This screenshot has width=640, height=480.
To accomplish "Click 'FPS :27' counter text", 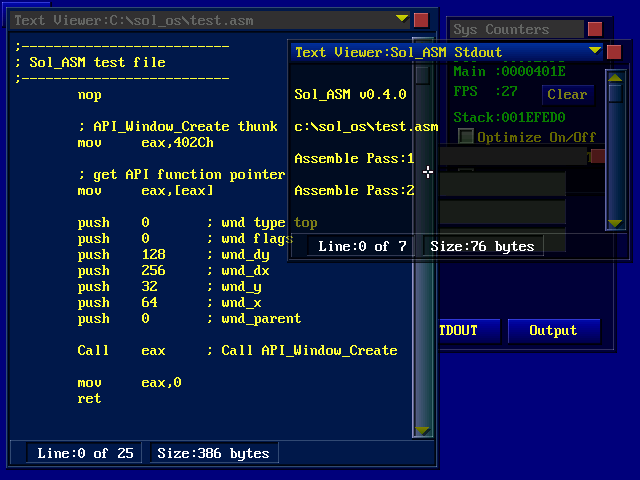I will pos(485,91).
